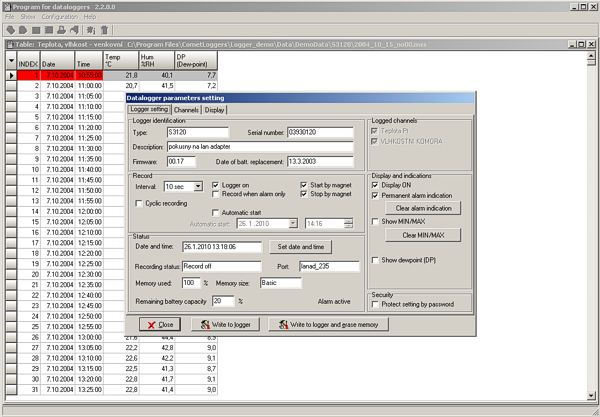
Task: Toggle the Logger on checkbox
Action: point(217,184)
